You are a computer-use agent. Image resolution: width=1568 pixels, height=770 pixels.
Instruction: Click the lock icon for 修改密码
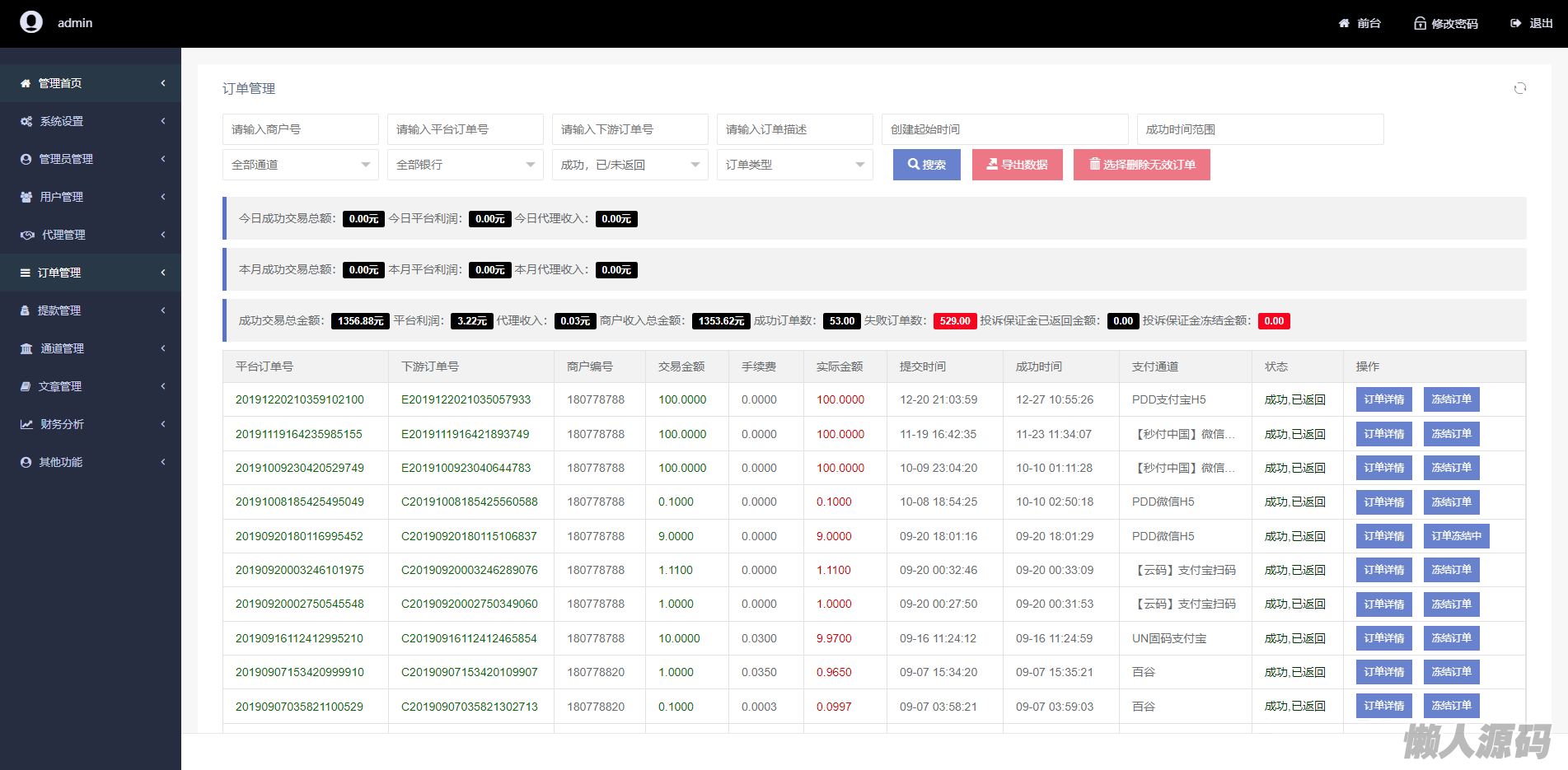pyautogui.click(x=1420, y=23)
